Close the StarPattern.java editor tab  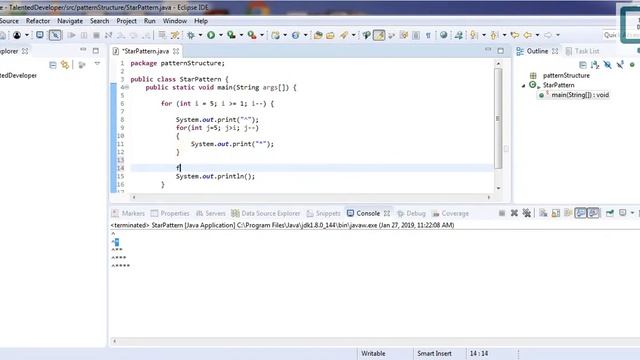[176, 51]
